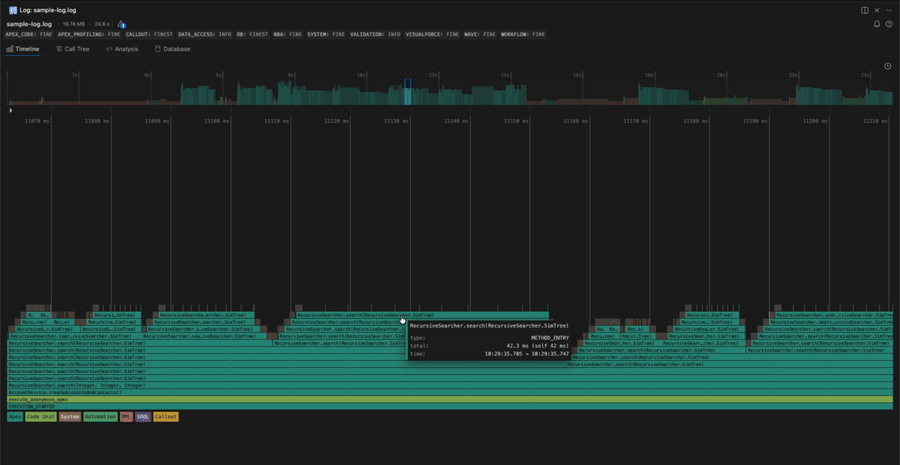Image resolution: width=900 pixels, height=465 pixels.
Task: Click the notification bell icon
Action: [x=876, y=24]
